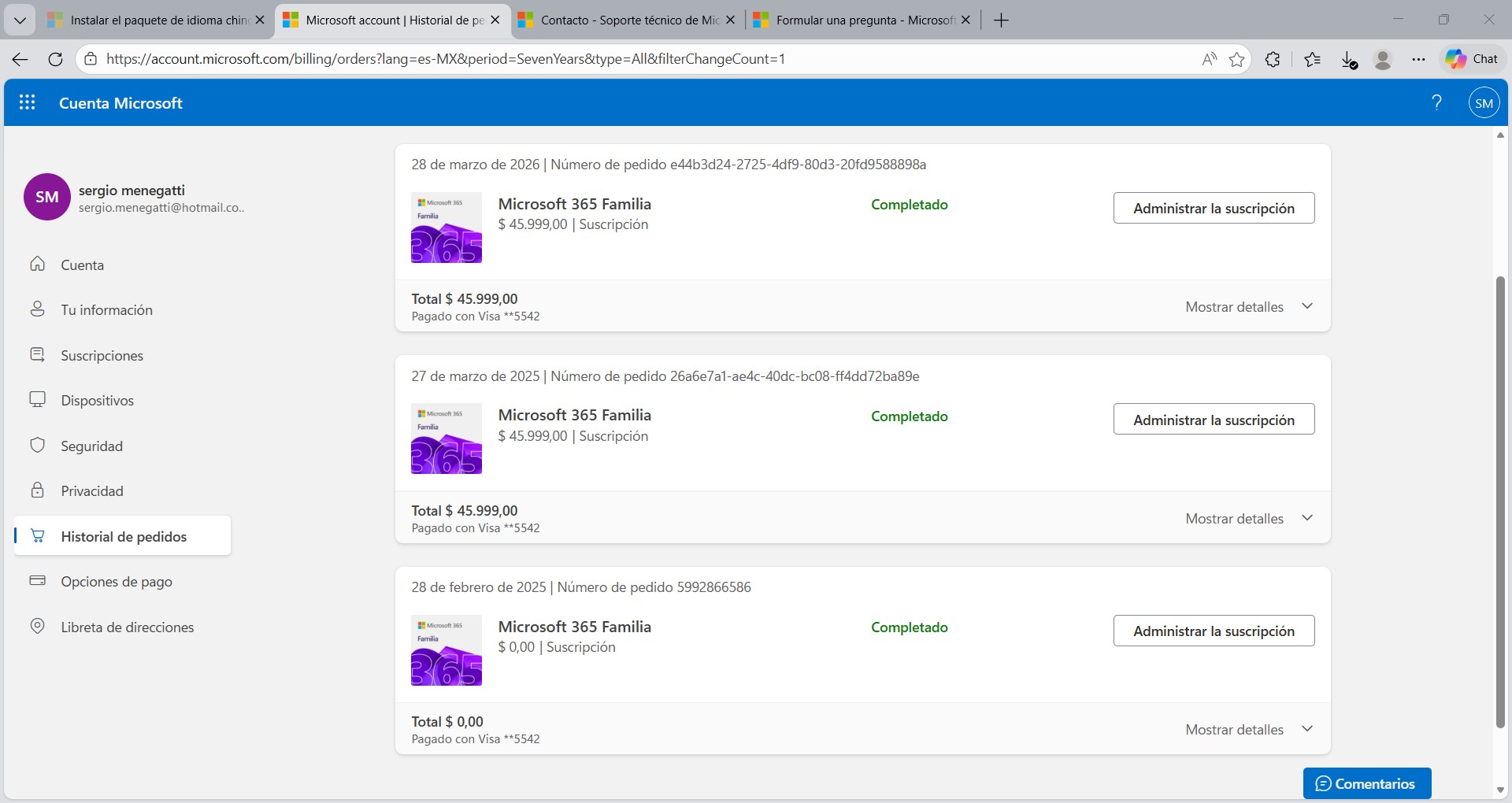Open a new browser tab
This screenshot has height=803, width=1512.
coord(1001,20)
